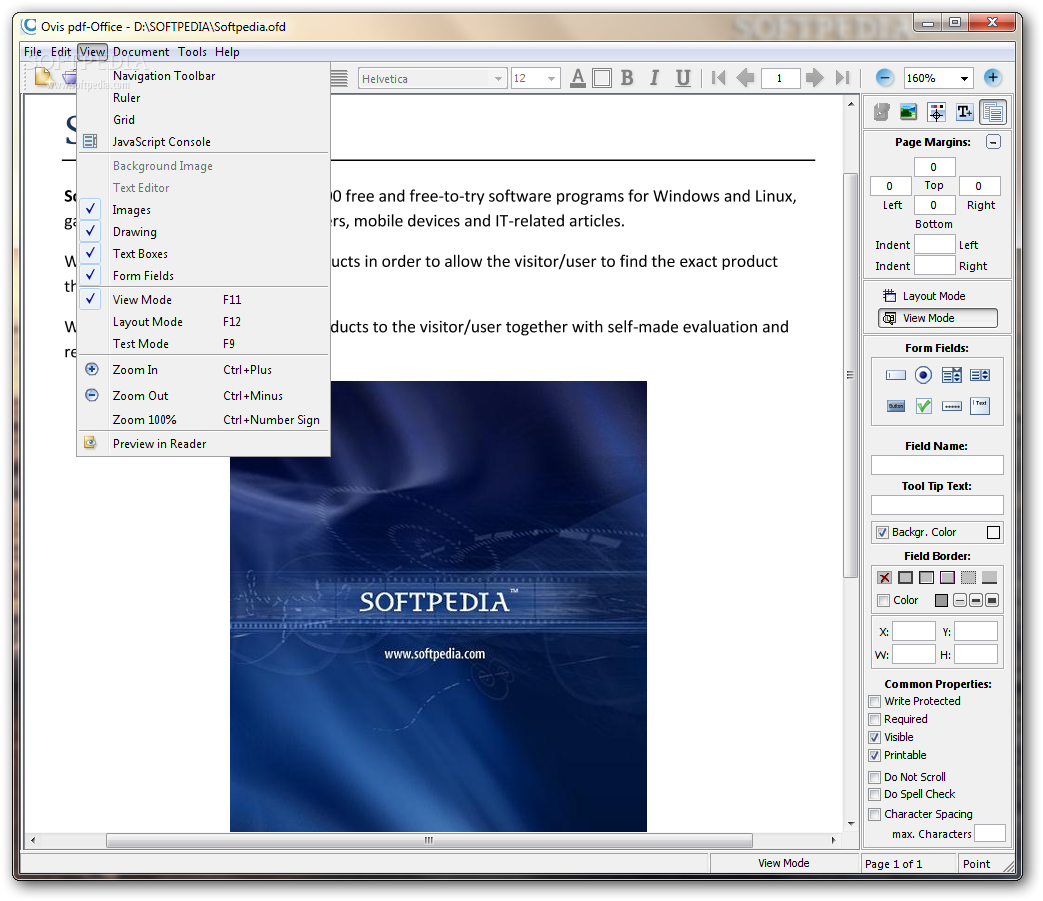Image resolution: width=1043 pixels, height=901 pixels.
Task: Check the Required property
Action: click(x=875, y=719)
